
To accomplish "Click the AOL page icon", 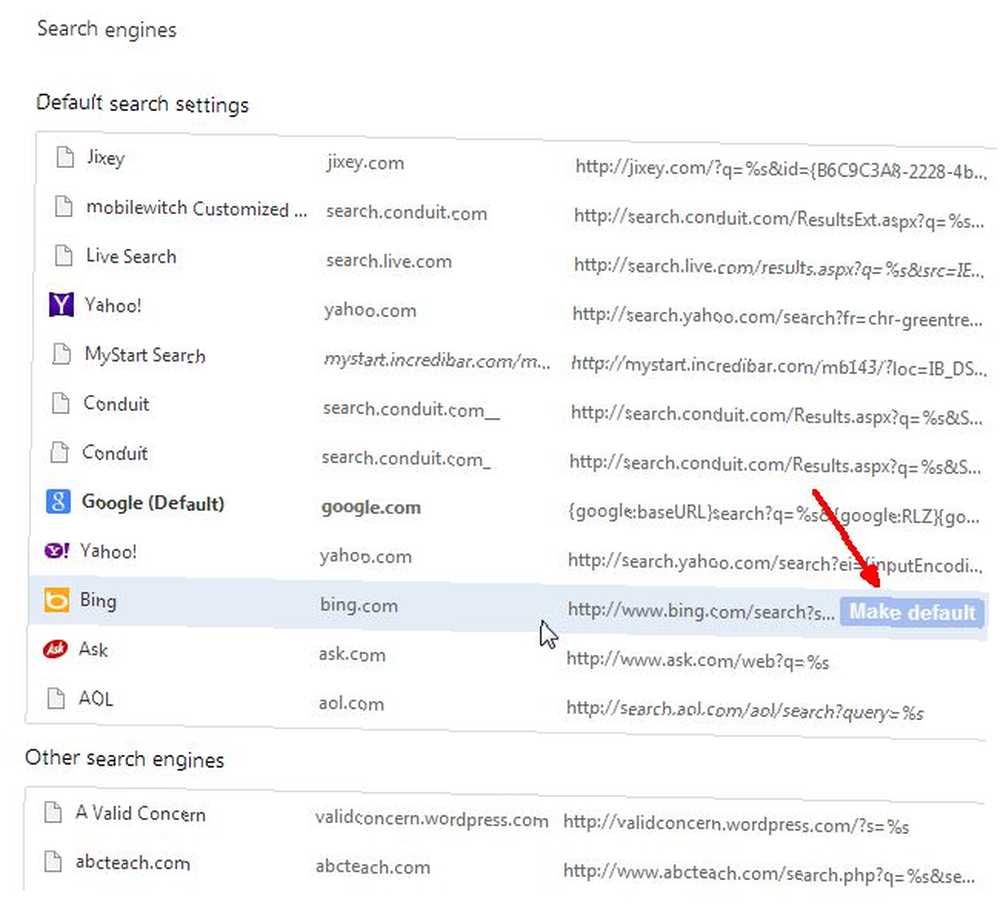I will [56, 698].
